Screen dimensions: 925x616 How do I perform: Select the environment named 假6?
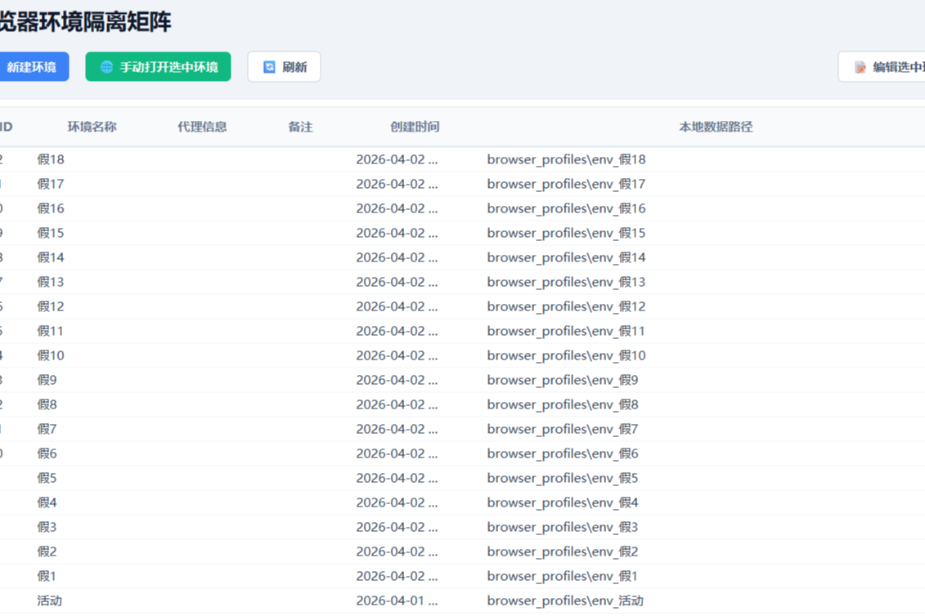pos(47,453)
